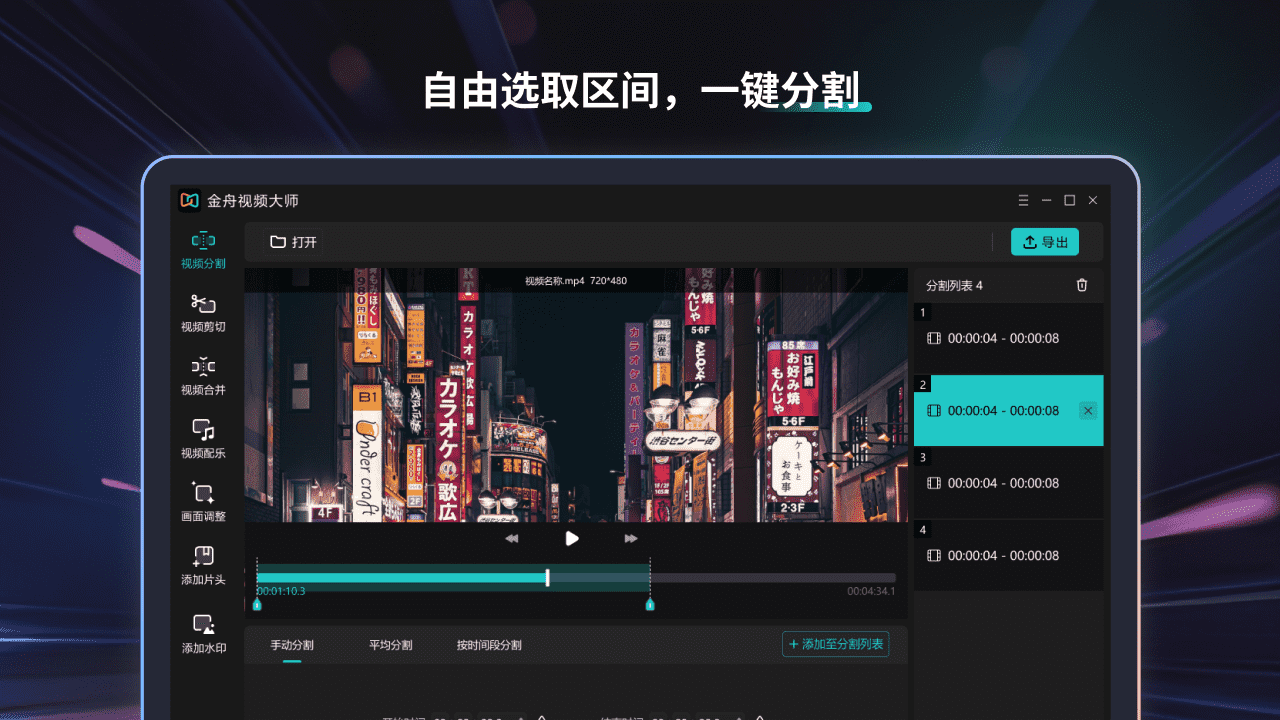The image size is (1280, 720).
Task: Open the 视频合并 merge feature
Action: click(203, 375)
